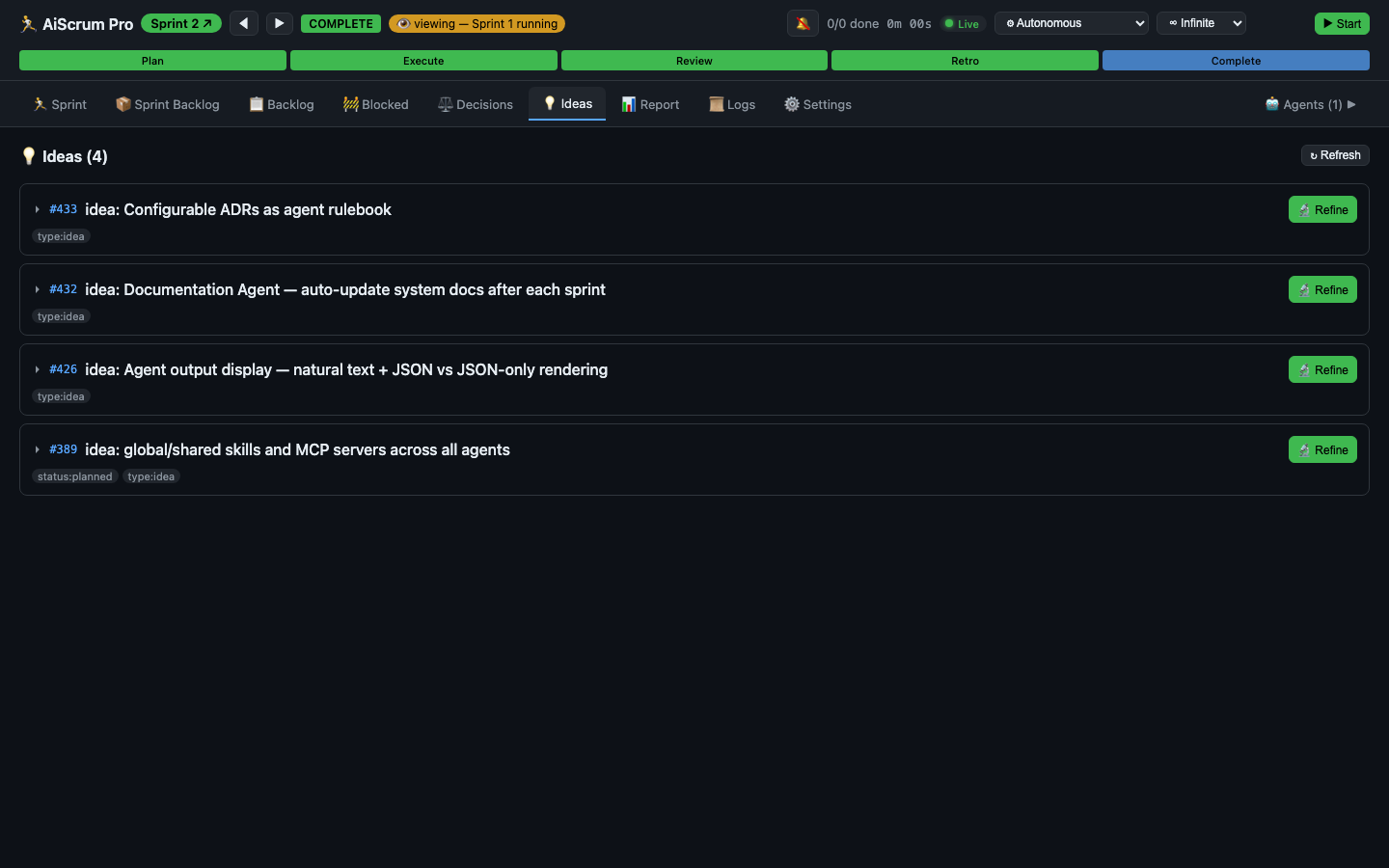The width and height of the screenshot is (1389, 868).
Task: Open the Report tab chart icon
Action: click(629, 104)
